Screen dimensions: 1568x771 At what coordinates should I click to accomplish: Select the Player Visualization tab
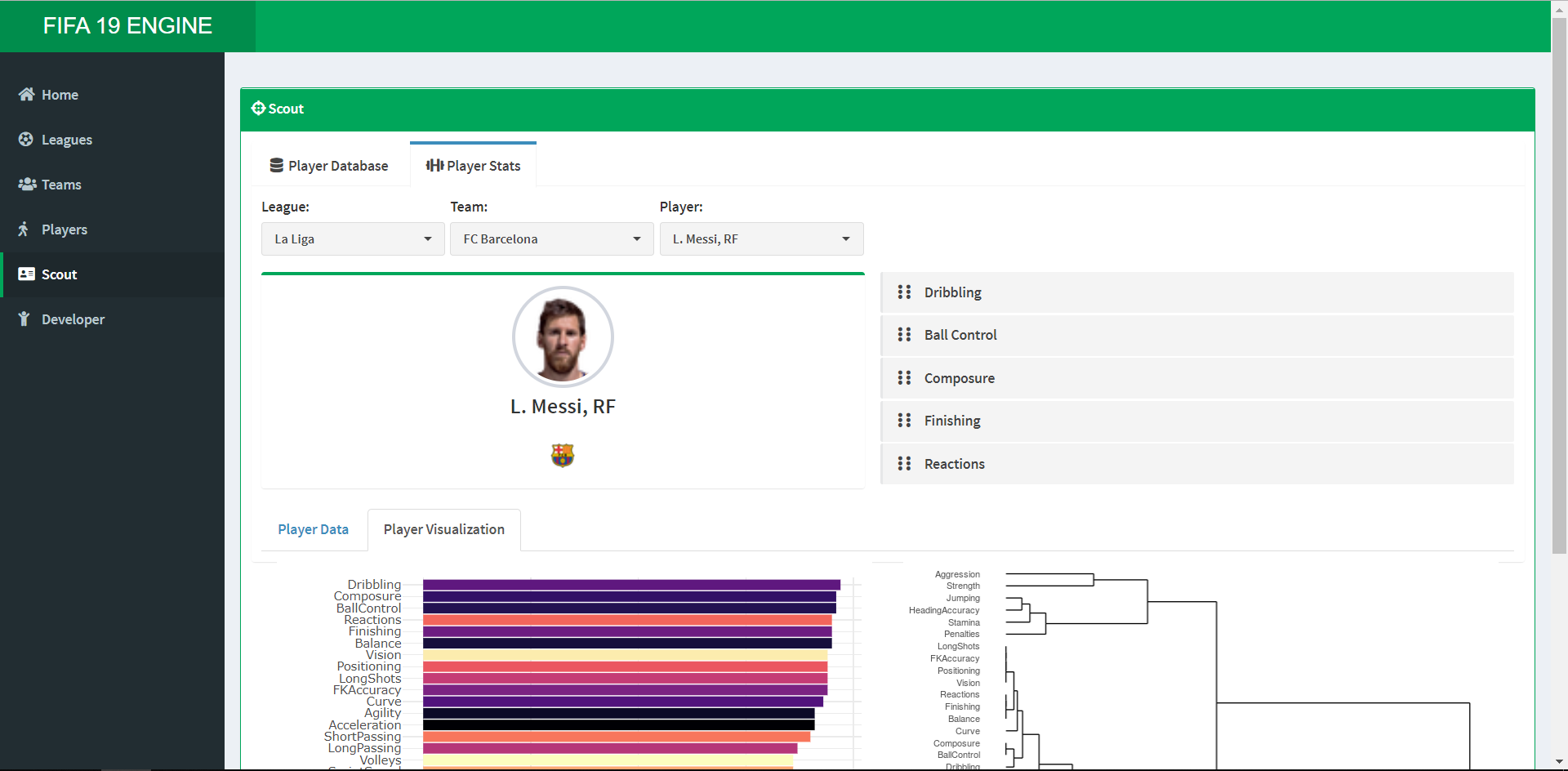click(444, 529)
